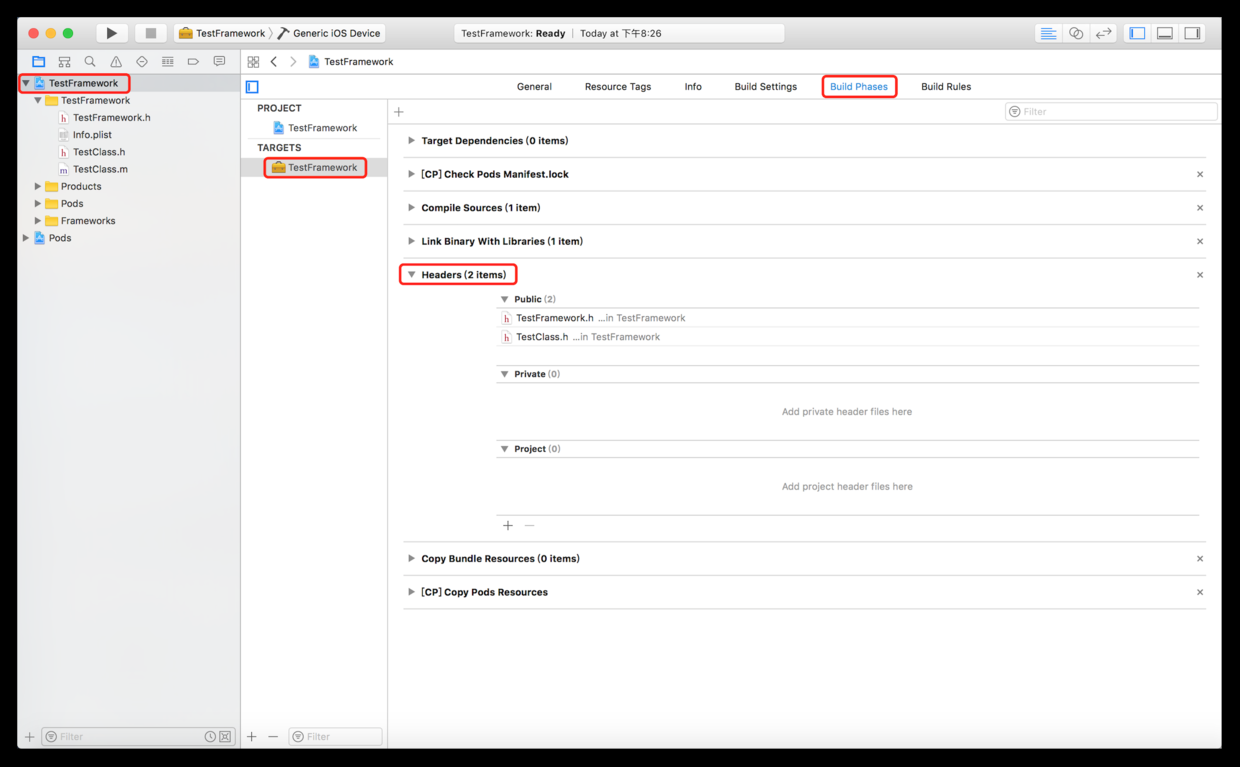Switch to the Build Settings tab
The width and height of the screenshot is (1240, 767).
[765, 87]
